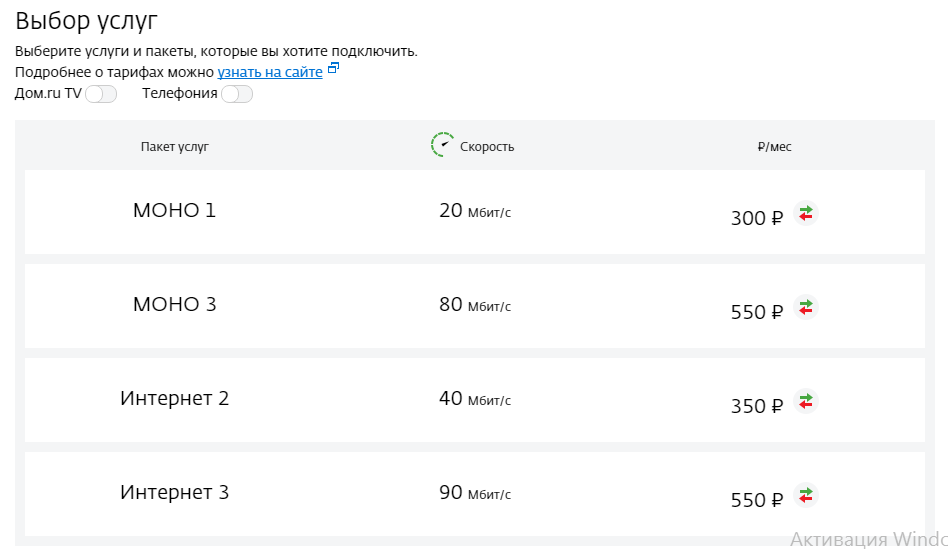The width and height of the screenshot is (948, 556).
Task: Click the external link icon after узнать на сайте
Action: click(x=334, y=69)
